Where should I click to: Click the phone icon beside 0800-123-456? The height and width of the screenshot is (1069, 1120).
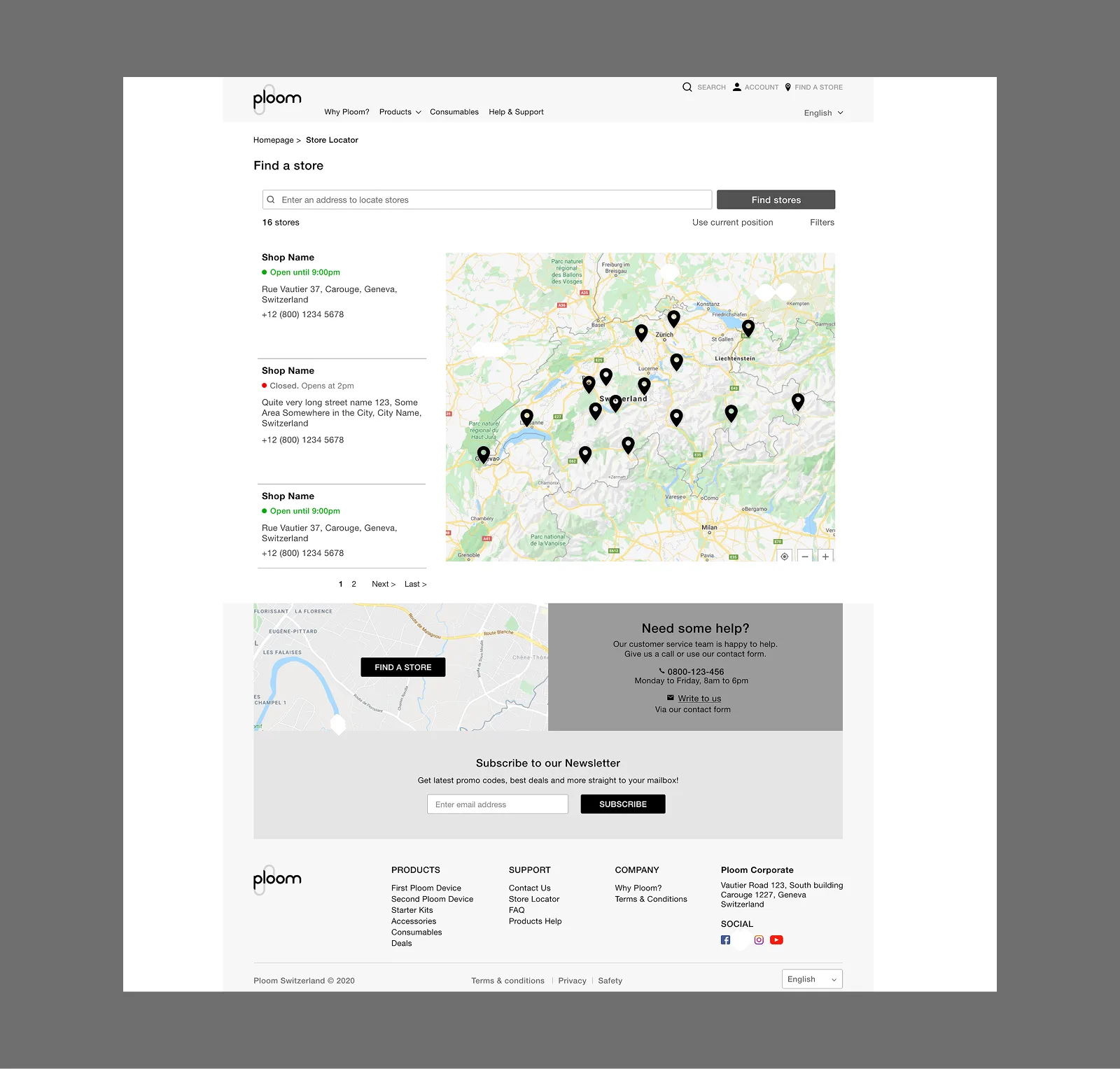(661, 671)
